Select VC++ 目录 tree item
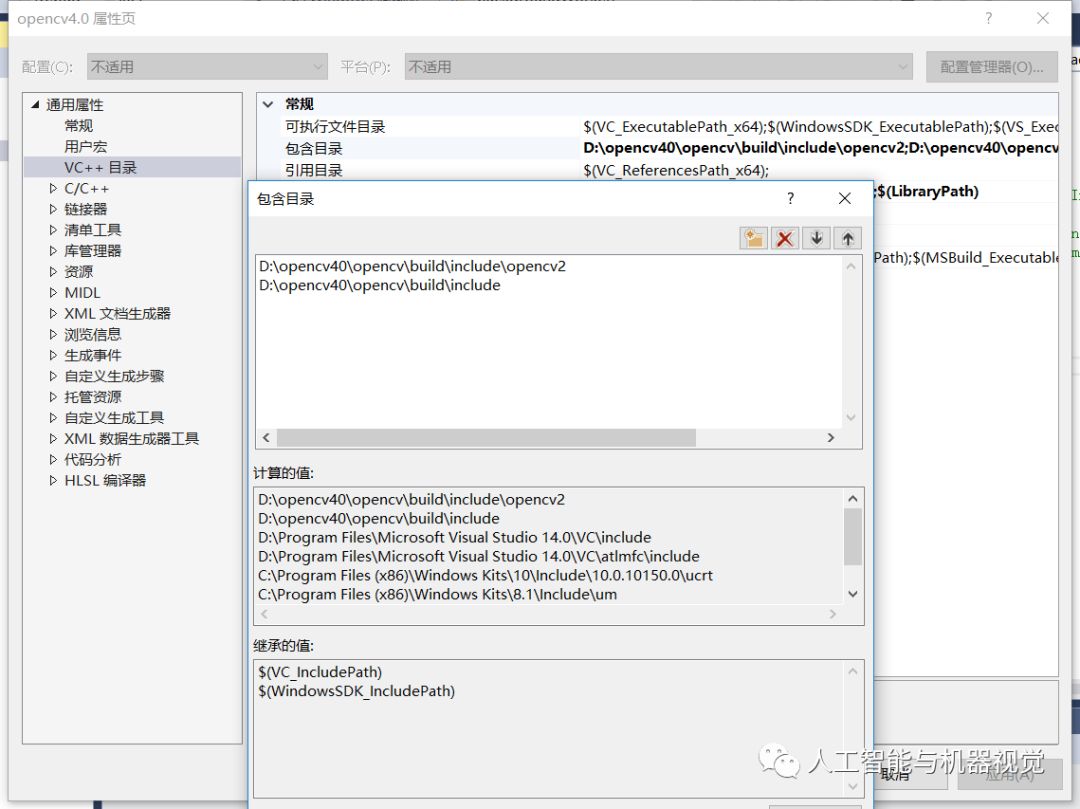Screen dimensions: 1080x809 pos(101,167)
